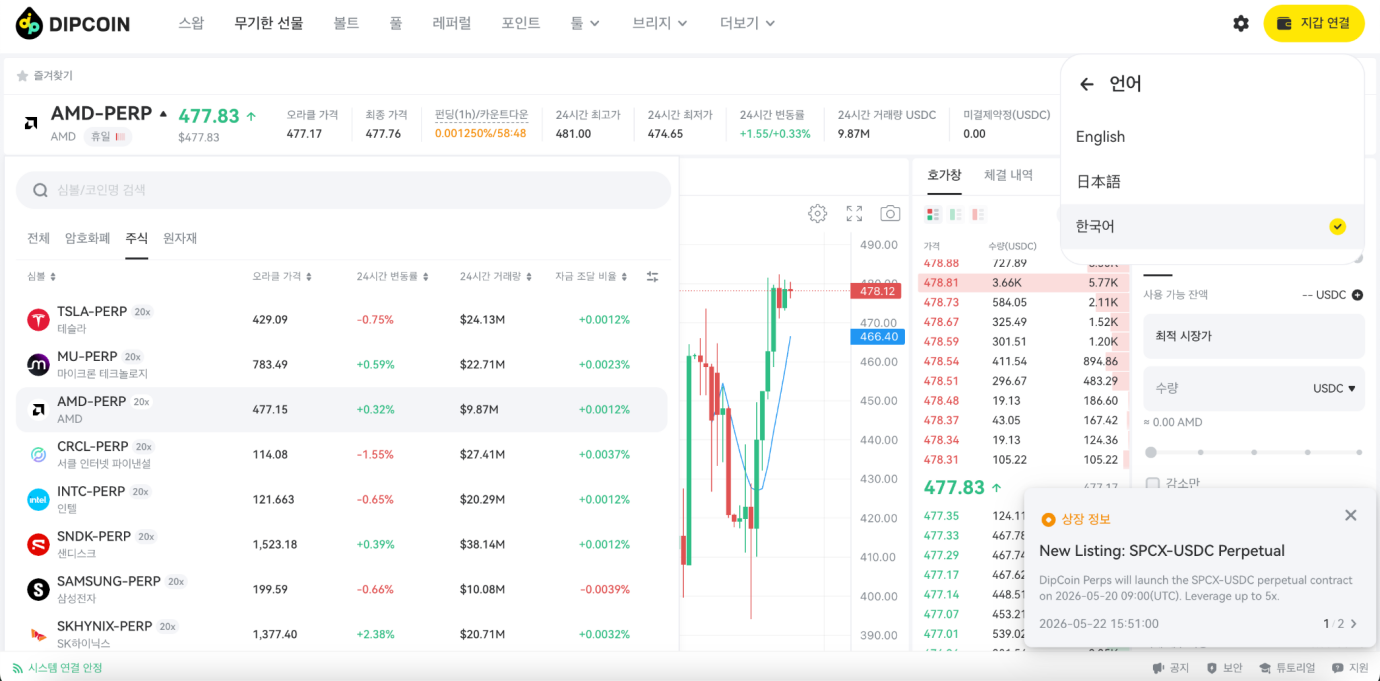
Task: Open the 풀 pool page
Action: point(396,23)
